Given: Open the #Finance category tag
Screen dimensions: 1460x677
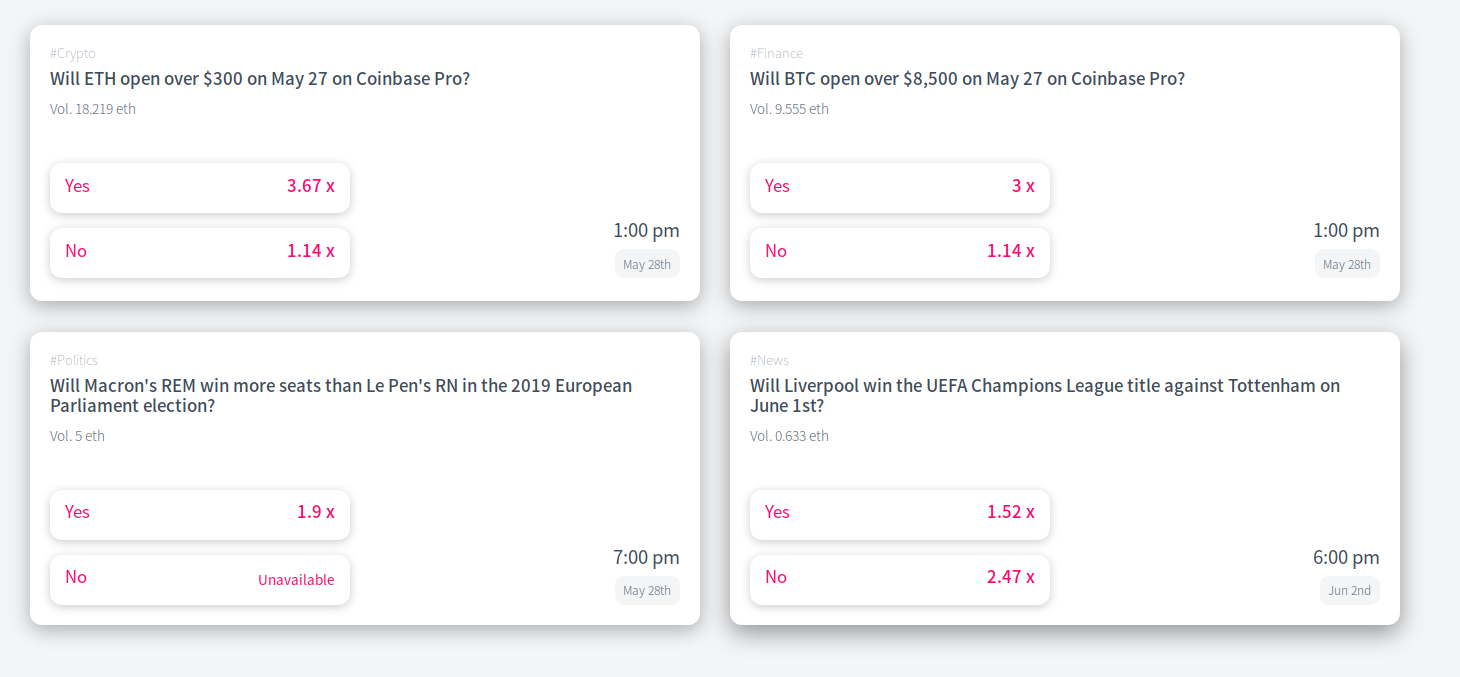Looking at the screenshot, I should [776, 53].
